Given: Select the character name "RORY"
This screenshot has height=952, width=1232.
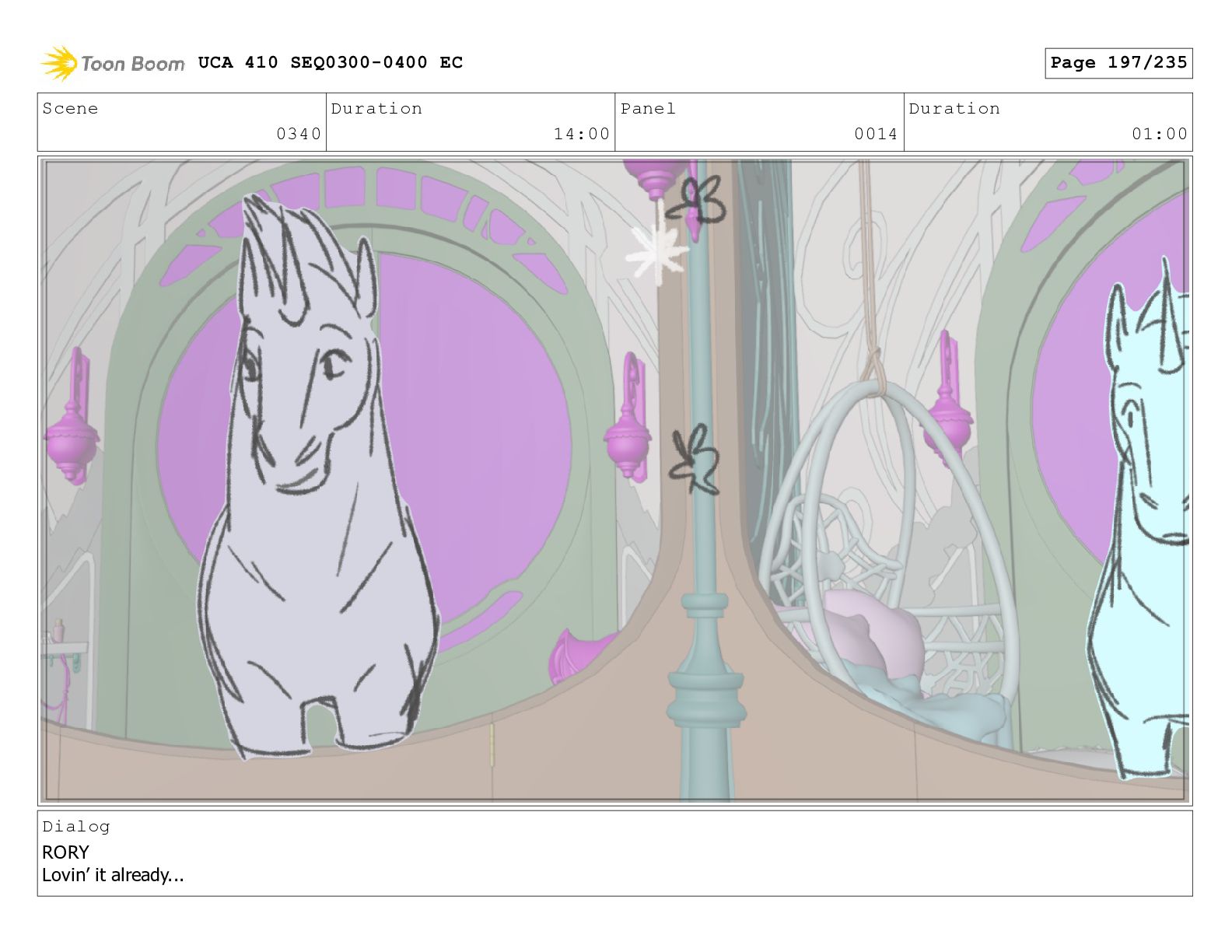Looking at the screenshot, I should coord(65,852).
